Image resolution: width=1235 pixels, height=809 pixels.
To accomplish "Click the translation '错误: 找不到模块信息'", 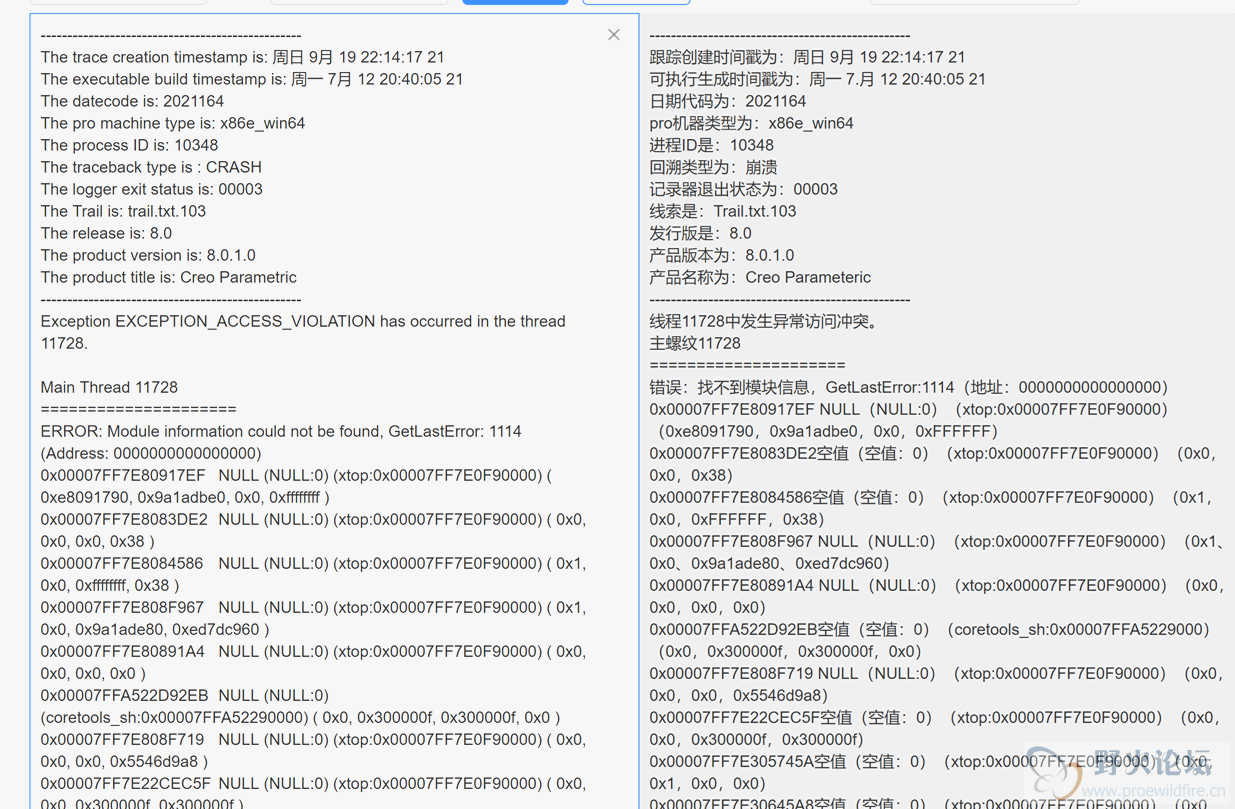I will tap(733, 387).
